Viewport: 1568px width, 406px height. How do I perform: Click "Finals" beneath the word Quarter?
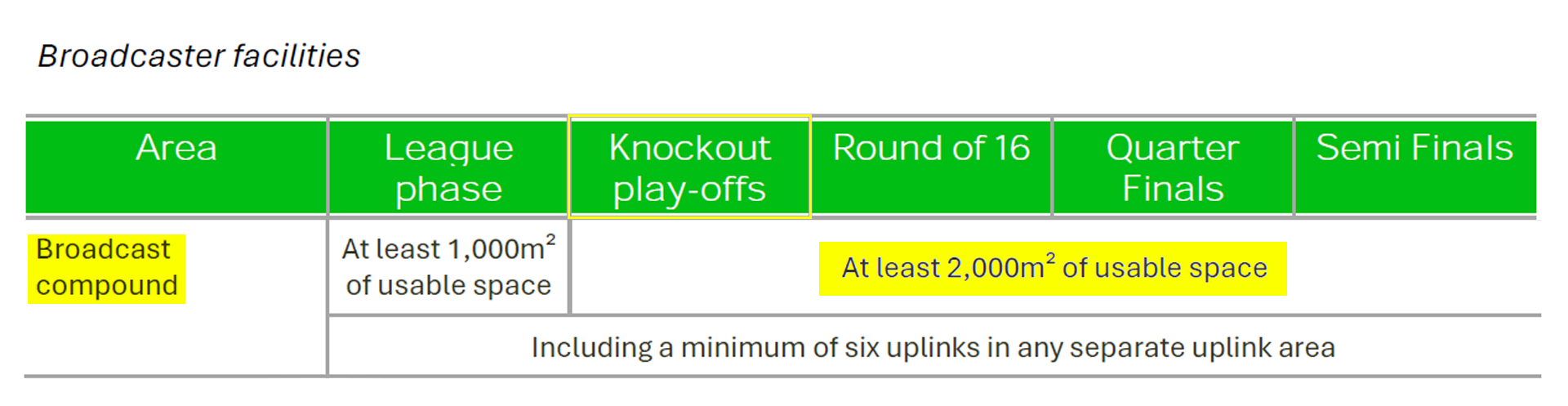[x=1173, y=190]
